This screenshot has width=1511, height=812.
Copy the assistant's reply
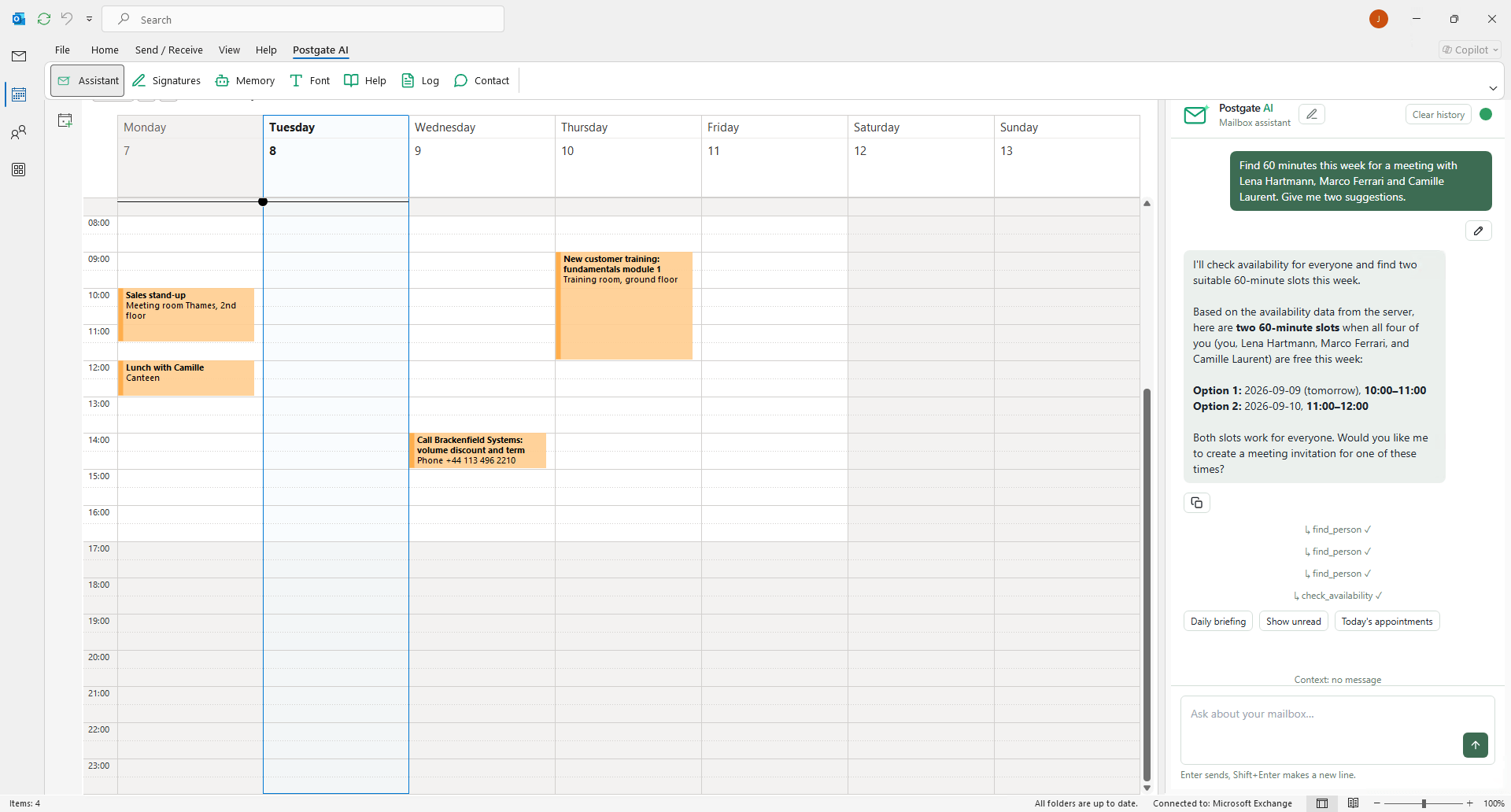point(1197,503)
